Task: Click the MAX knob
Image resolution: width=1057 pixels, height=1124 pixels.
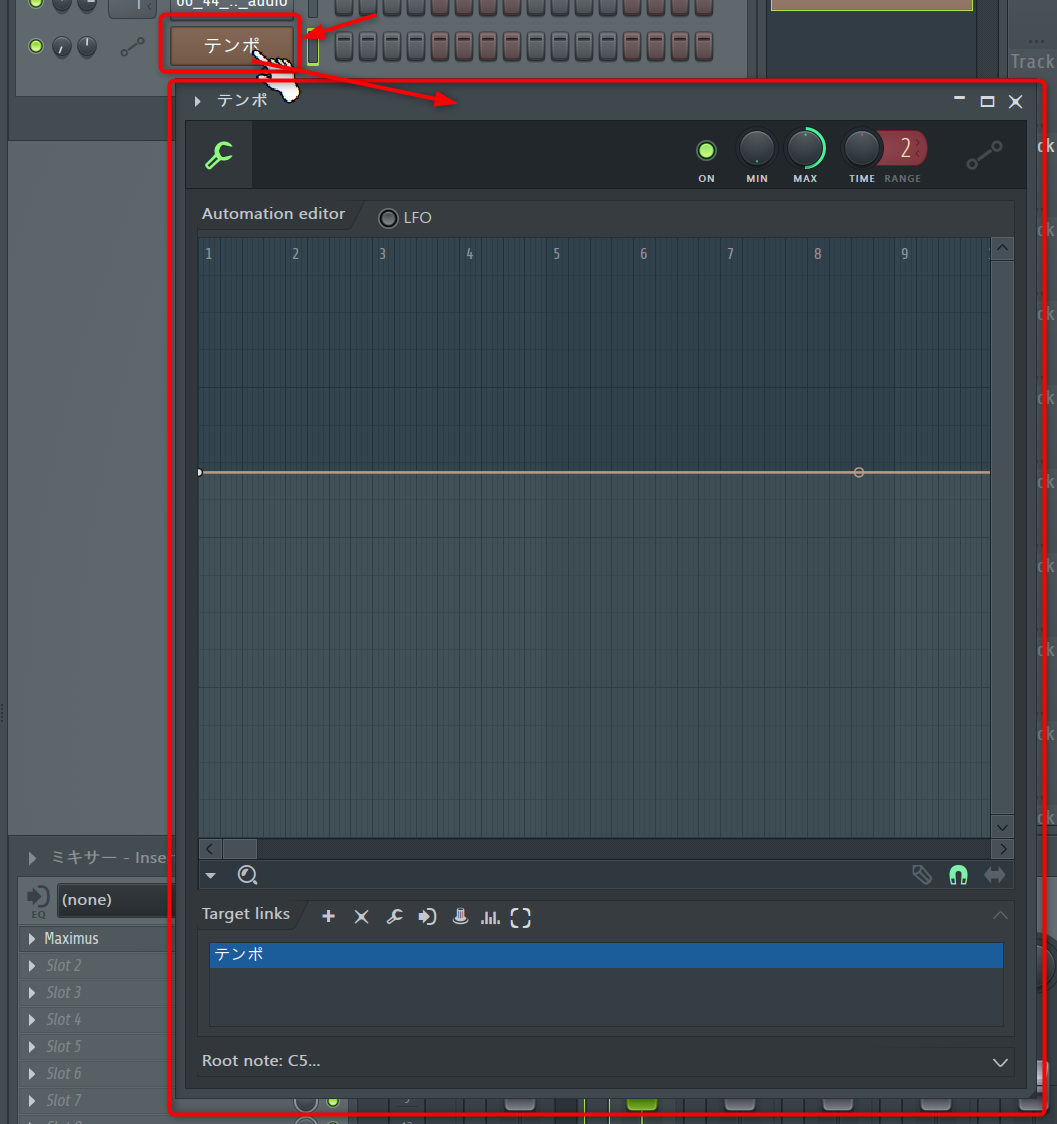Action: pyautogui.click(x=805, y=149)
